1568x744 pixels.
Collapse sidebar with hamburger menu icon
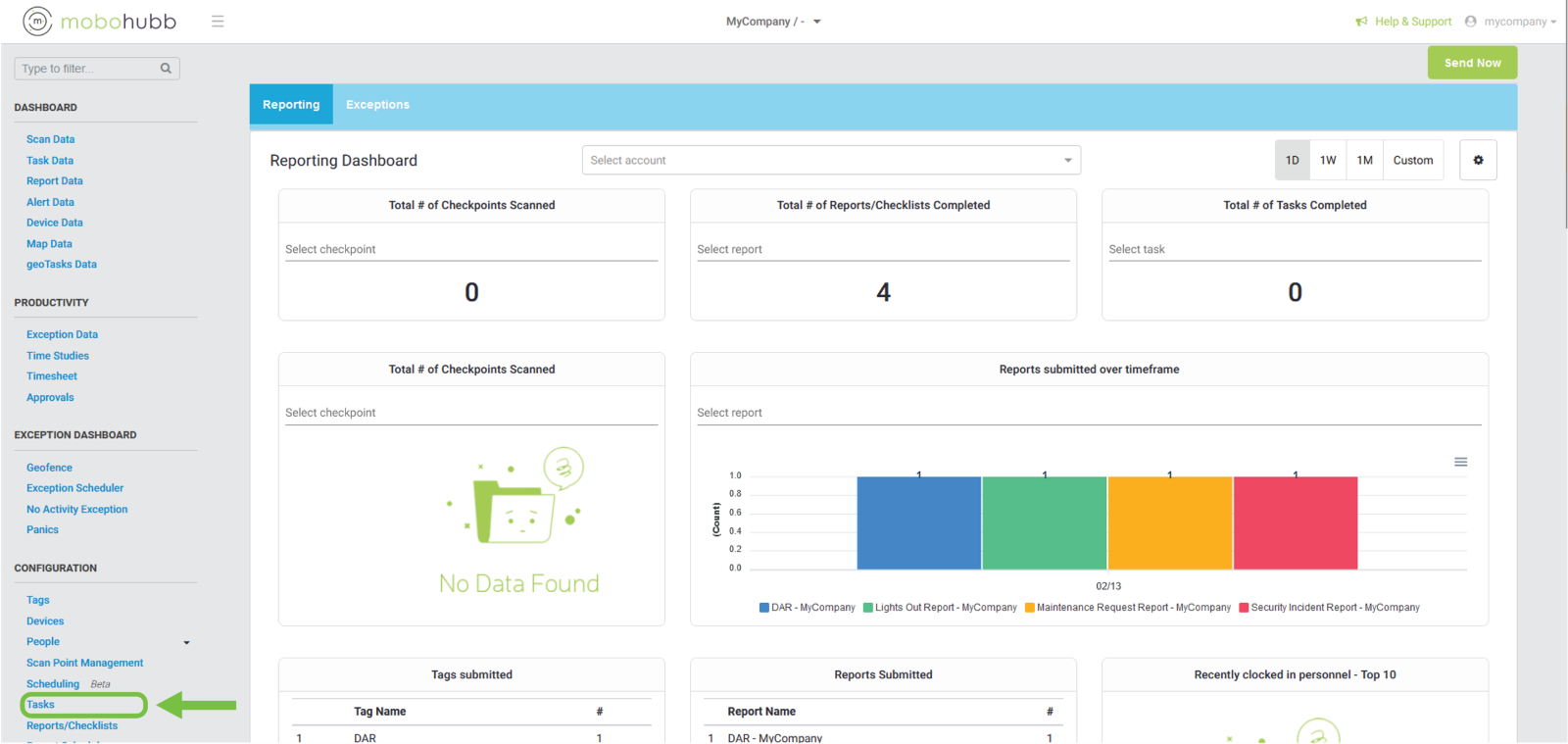pos(218,21)
